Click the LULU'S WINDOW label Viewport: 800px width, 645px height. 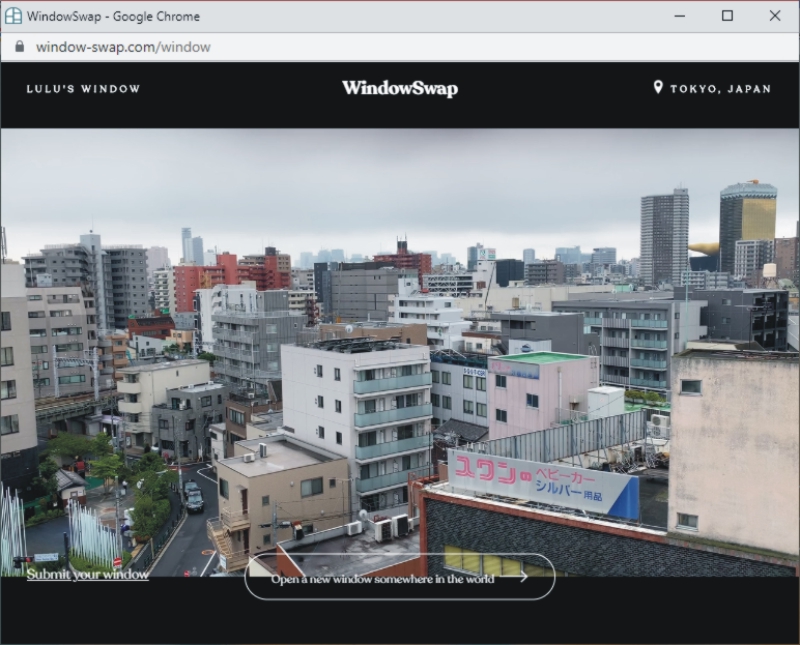click(x=83, y=89)
